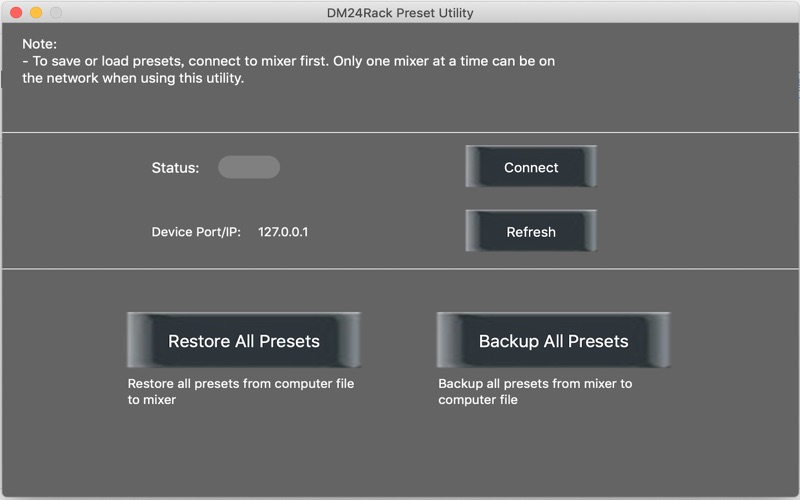The image size is (800, 500).
Task: Click the 'Note:' heading text
Action: point(39,44)
